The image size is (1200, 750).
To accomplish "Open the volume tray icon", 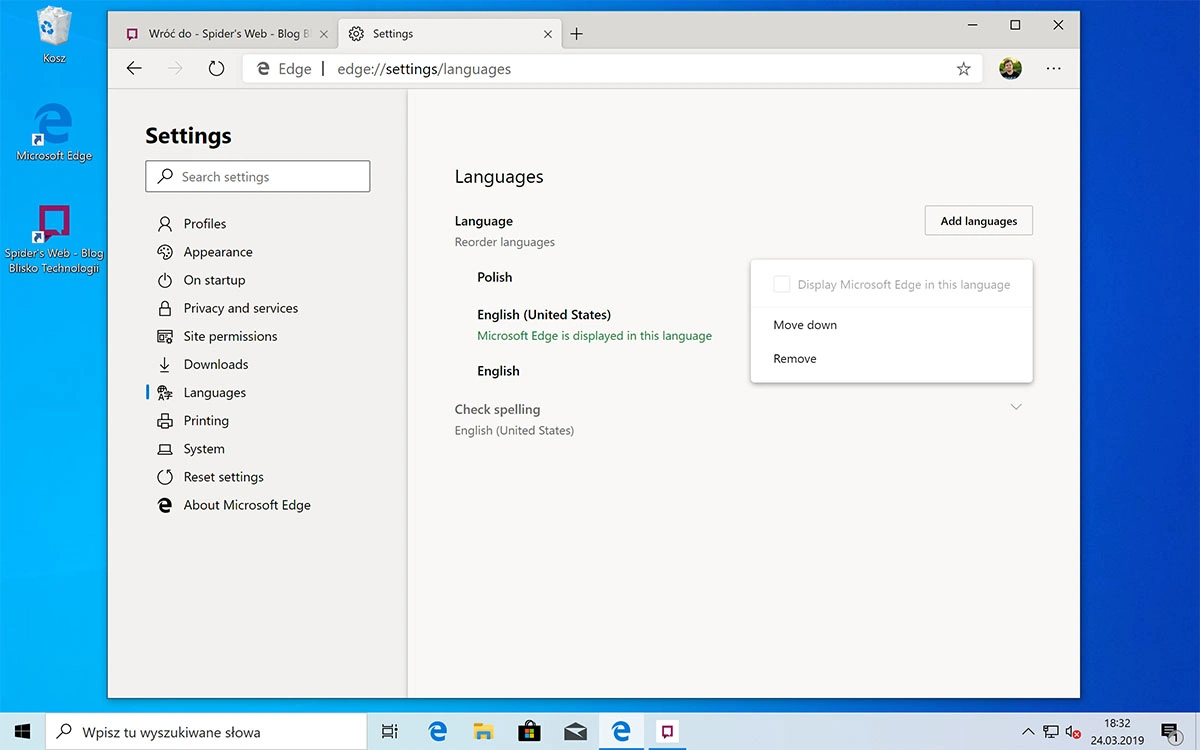I will (x=1074, y=731).
